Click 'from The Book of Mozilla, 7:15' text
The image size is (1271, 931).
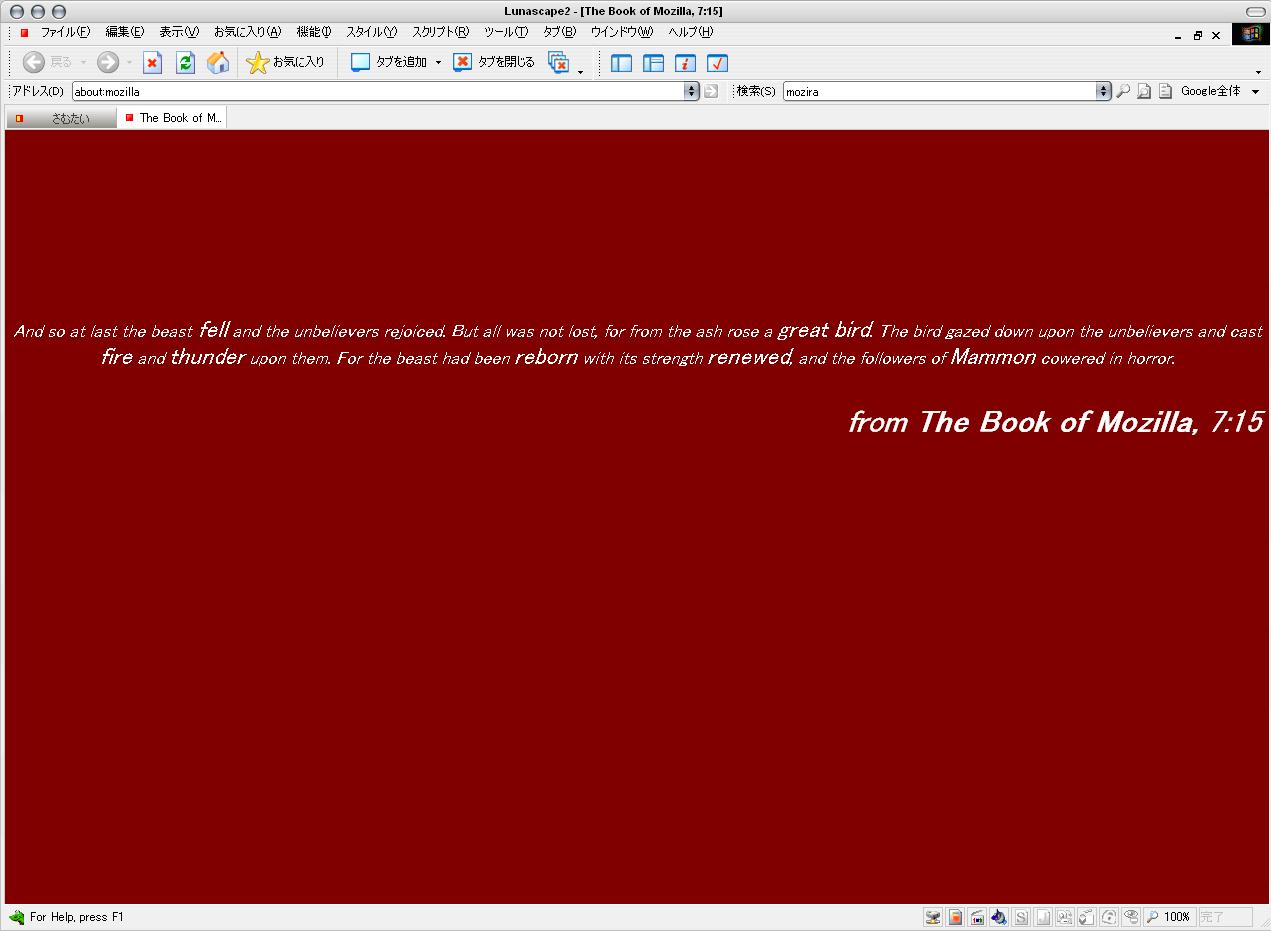tap(1056, 422)
